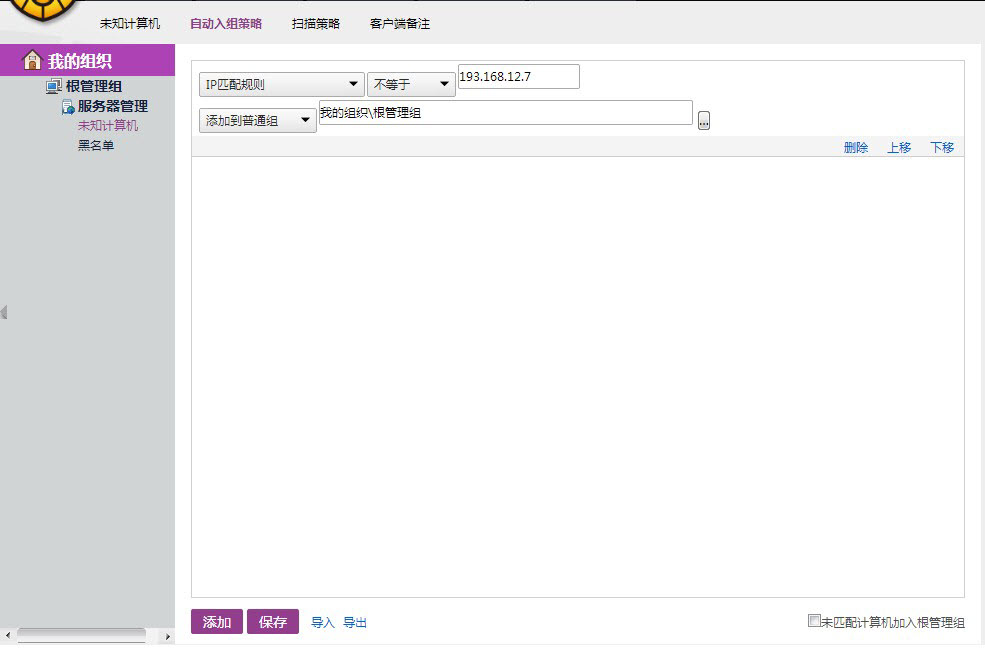Open the 客户端备注 tab
The width and height of the screenshot is (985, 648).
[x=400, y=24]
